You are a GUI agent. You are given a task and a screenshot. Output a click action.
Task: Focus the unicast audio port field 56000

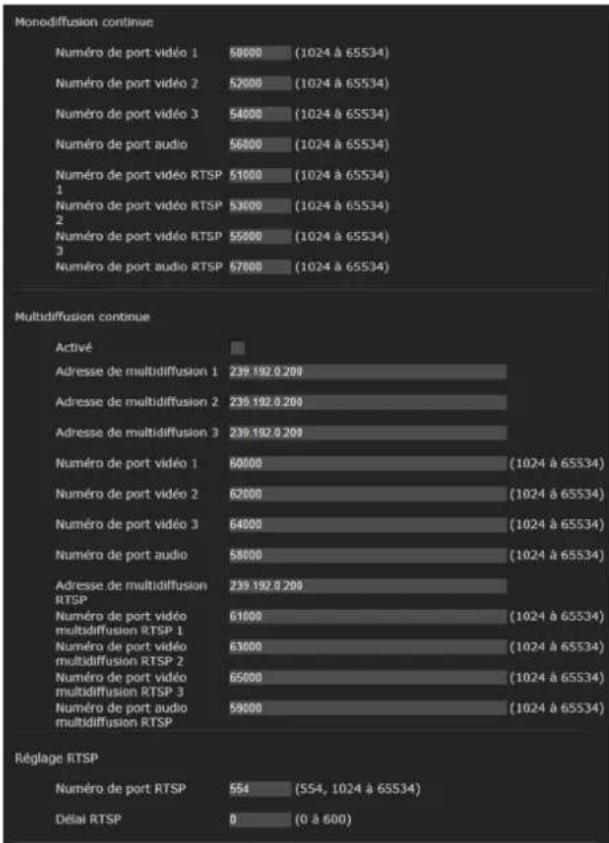tap(260, 145)
